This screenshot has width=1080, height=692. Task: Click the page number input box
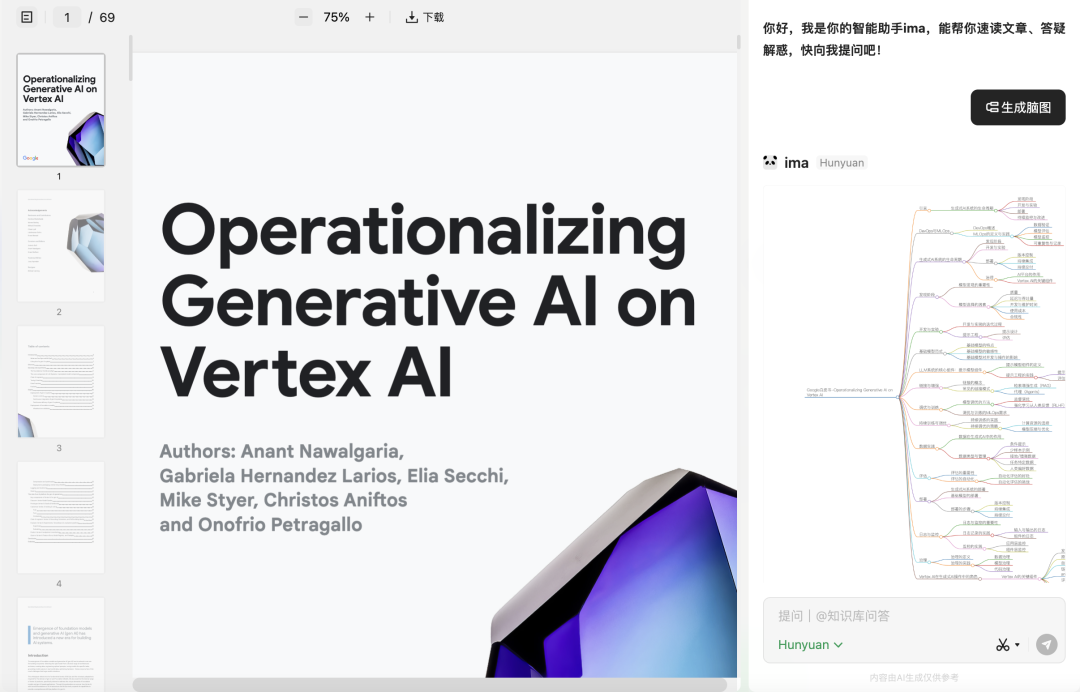tap(67, 17)
